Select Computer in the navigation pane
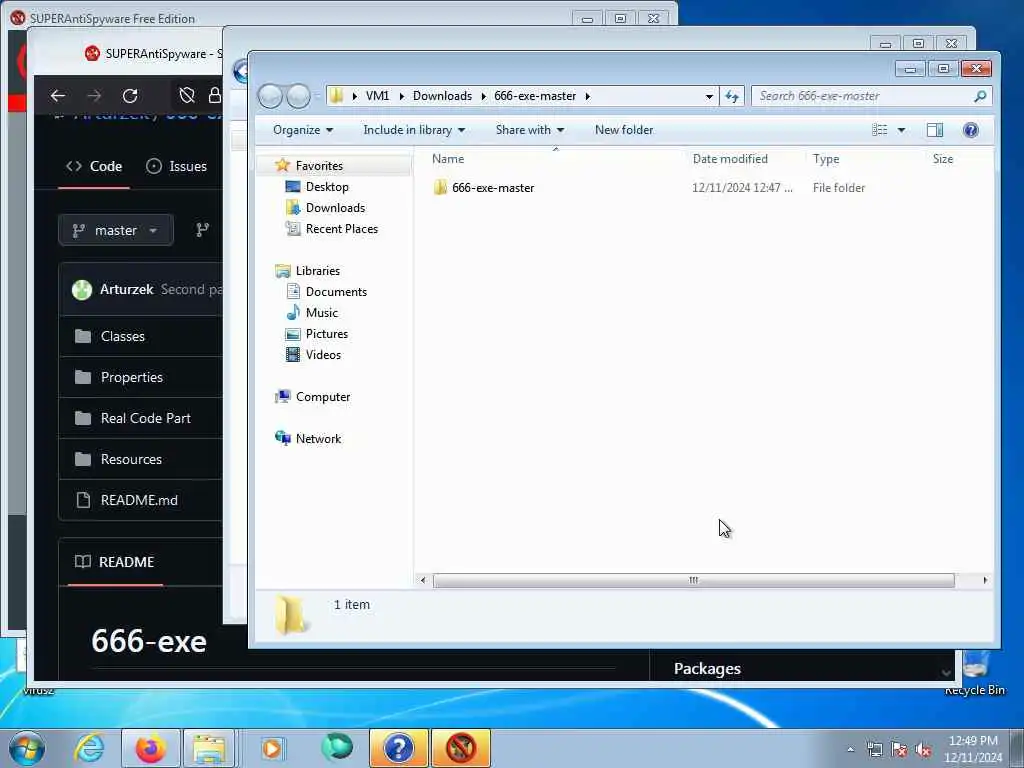This screenshot has height=768, width=1024. click(x=323, y=396)
